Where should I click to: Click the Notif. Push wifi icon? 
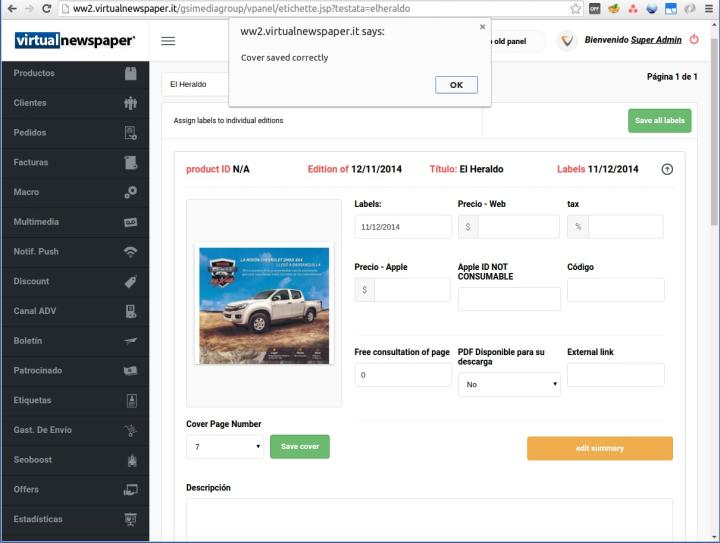(x=131, y=252)
